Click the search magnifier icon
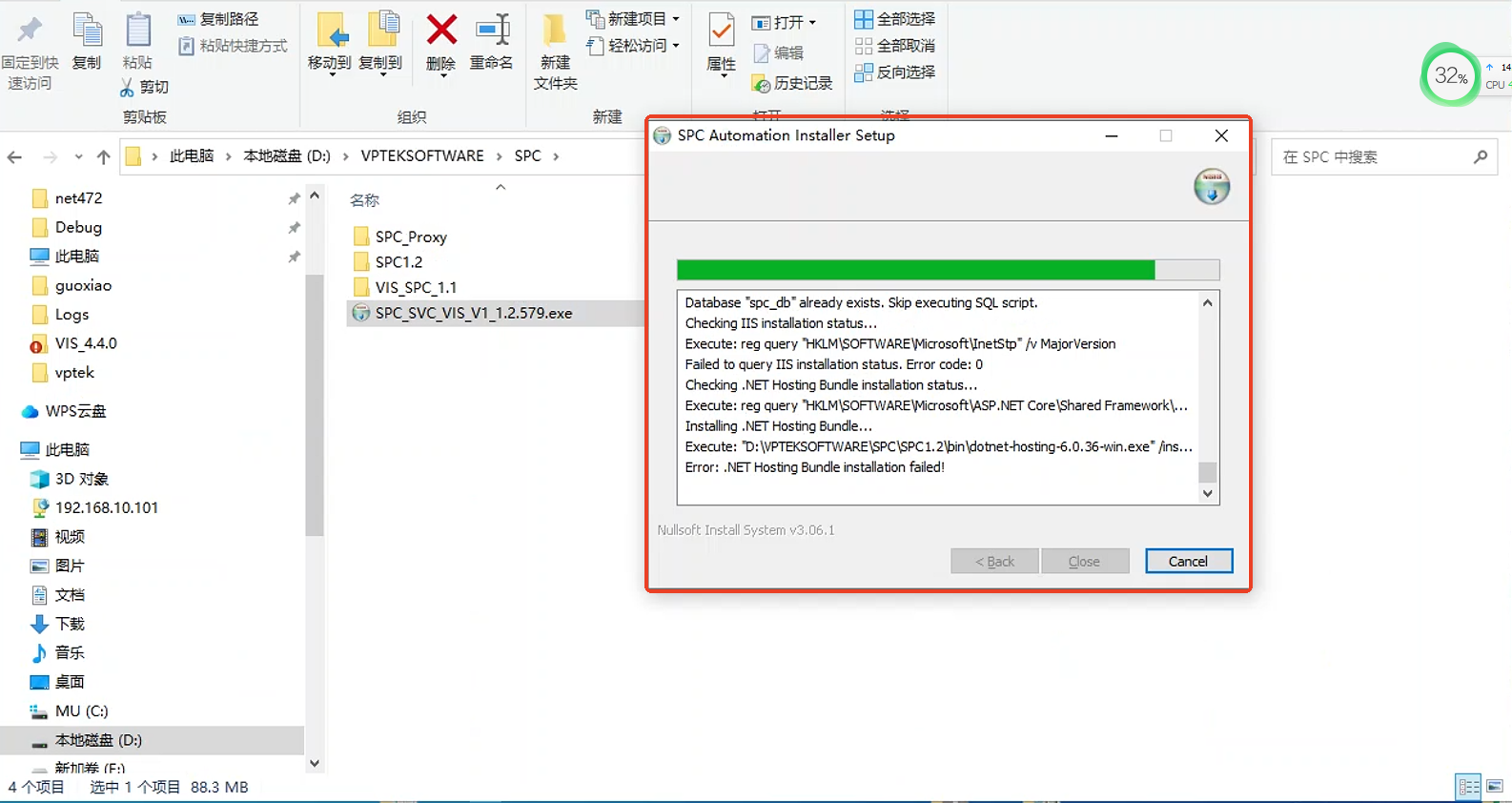The width and height of the screenshot is (1512, 803). coord(1480,156)
